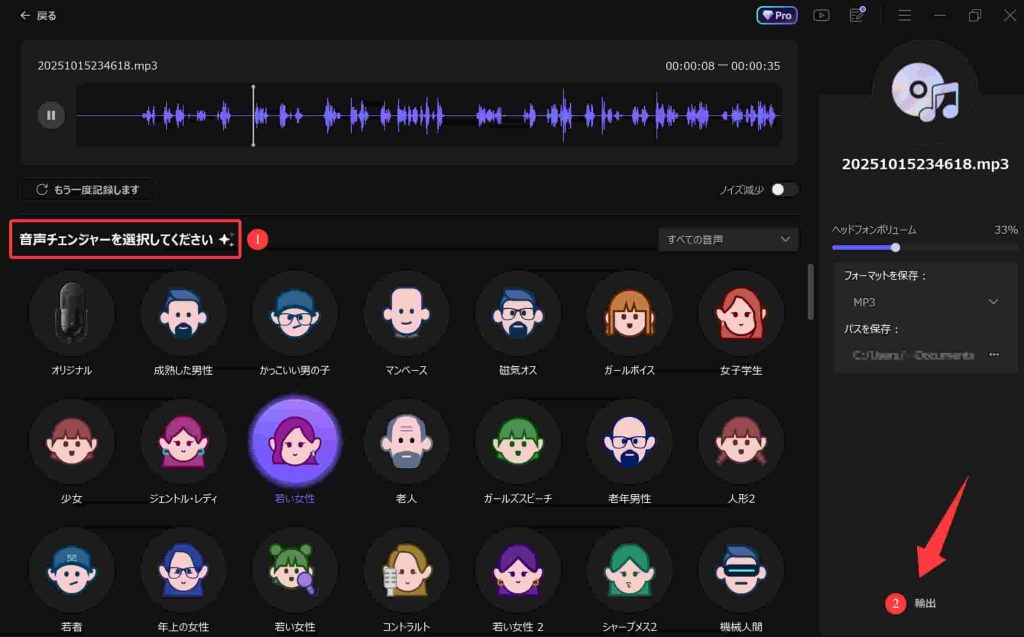Toggle the ノイズ減少 noise reduction switch

click(784, 189)
